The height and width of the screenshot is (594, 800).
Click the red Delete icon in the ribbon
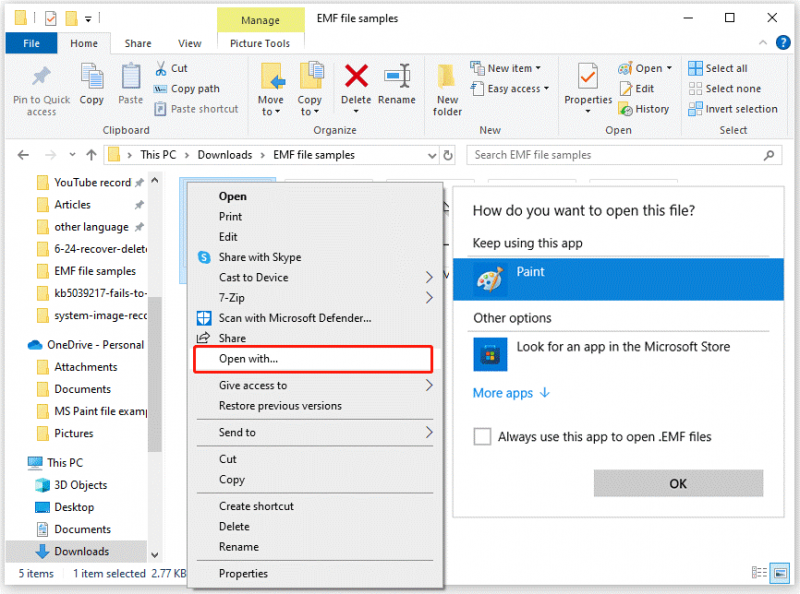356,76
